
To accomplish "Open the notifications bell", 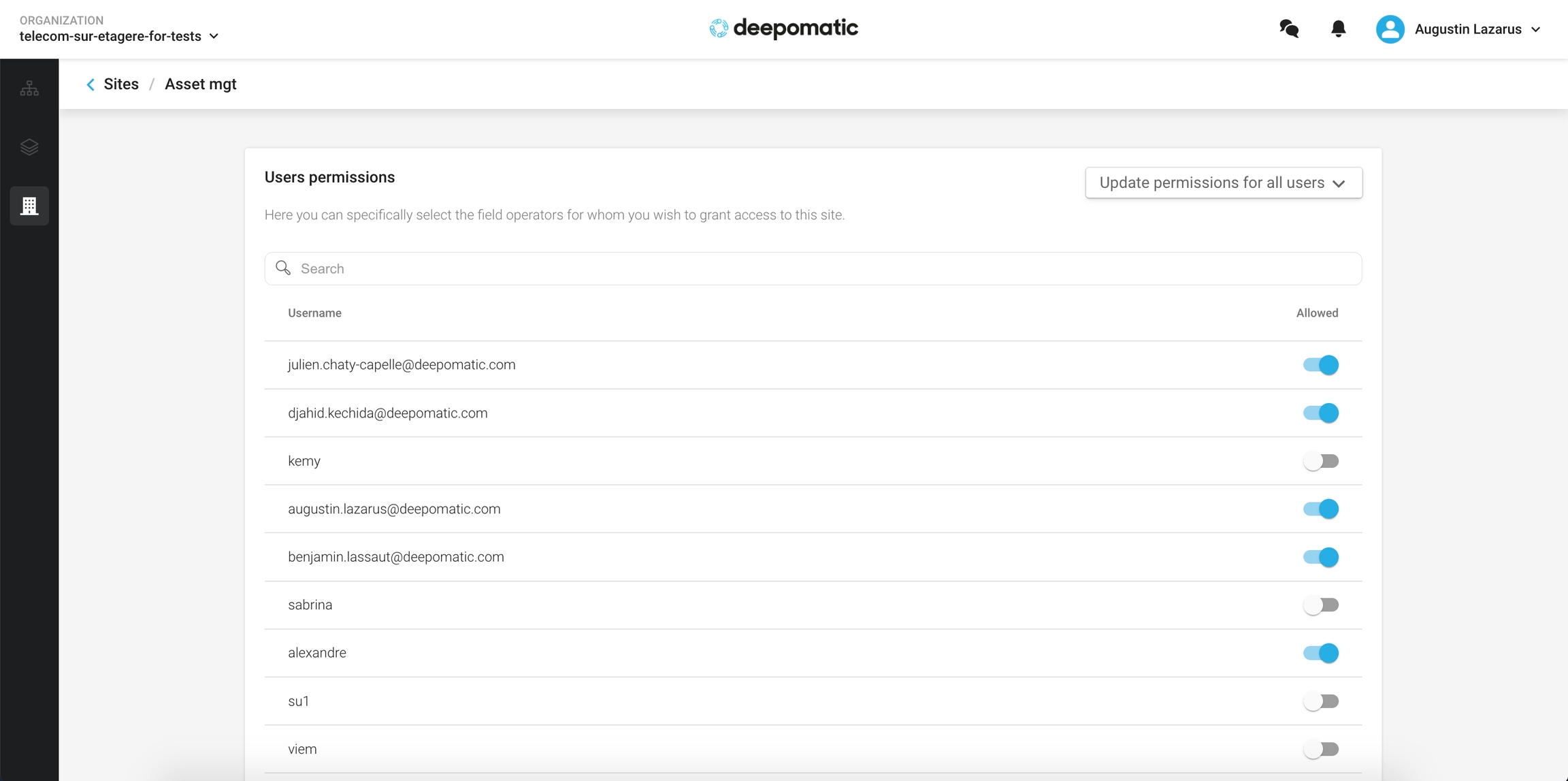I will [1338, 29].
